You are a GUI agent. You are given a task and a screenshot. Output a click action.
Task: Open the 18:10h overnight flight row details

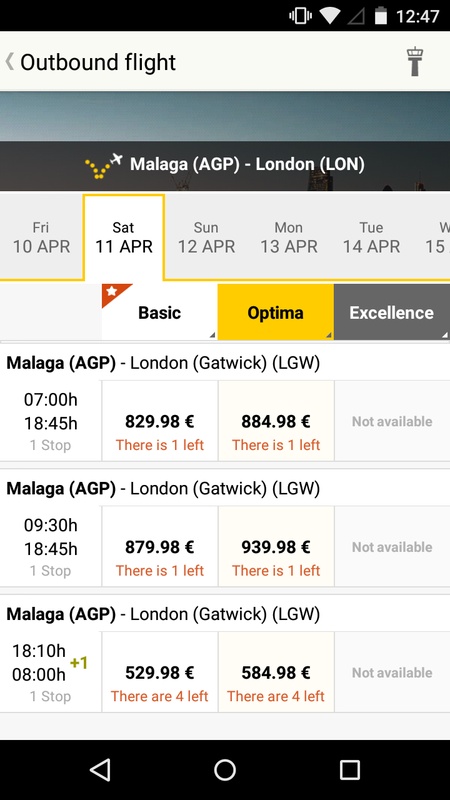pyautogui.click(x=51, y=672)
